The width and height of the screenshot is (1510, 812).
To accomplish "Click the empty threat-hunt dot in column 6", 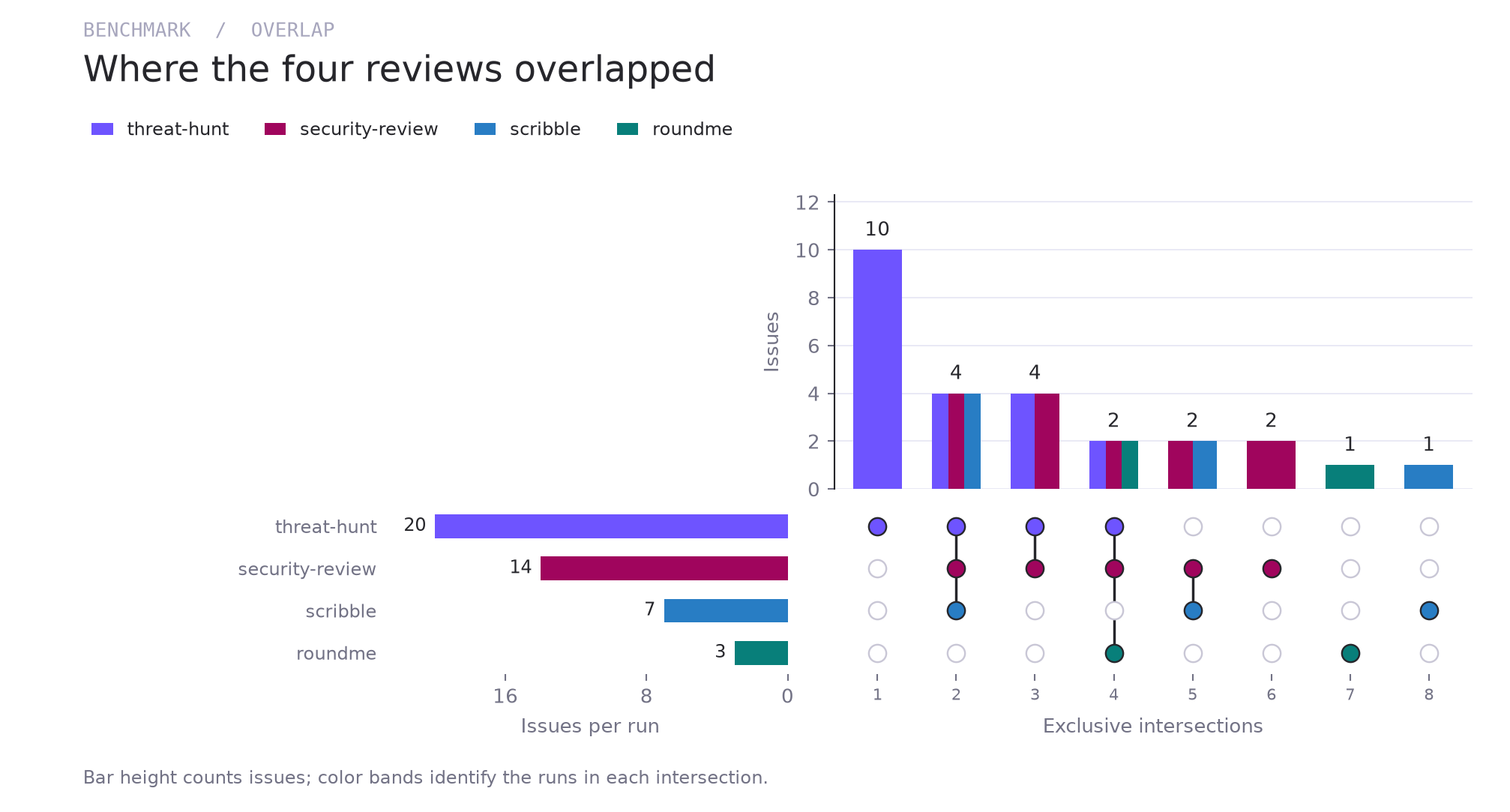I will tap(1272, 526).
